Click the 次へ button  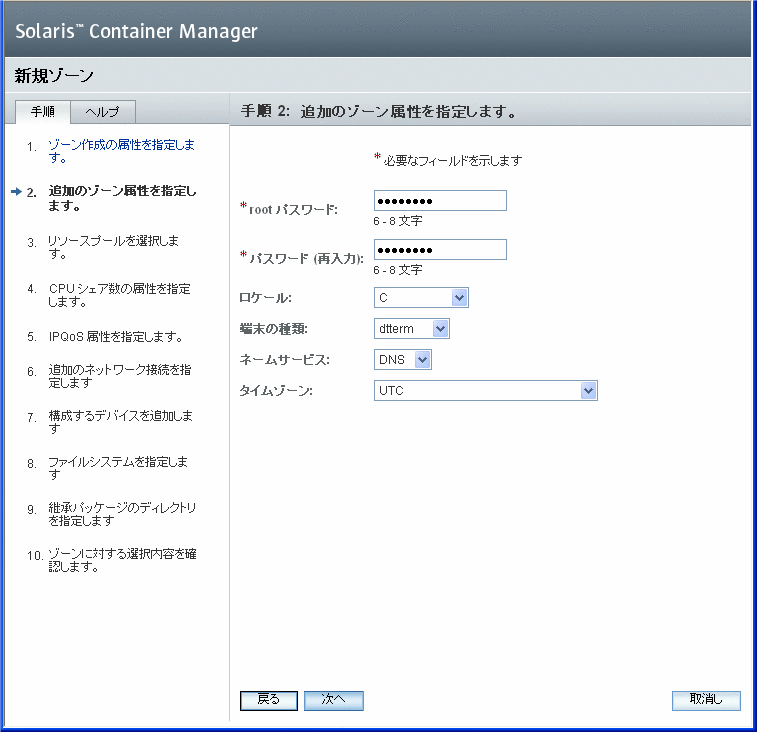[334, 701]
